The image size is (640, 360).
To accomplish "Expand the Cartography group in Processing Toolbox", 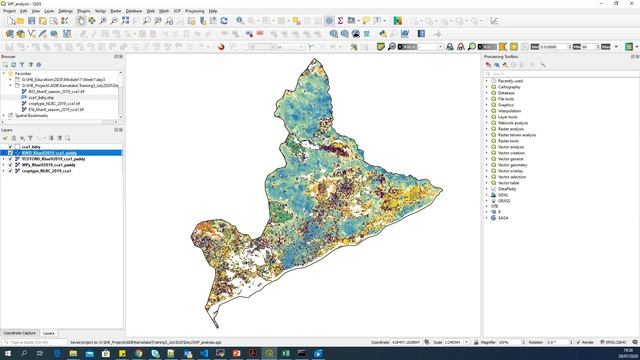I will tap(487, 87).
